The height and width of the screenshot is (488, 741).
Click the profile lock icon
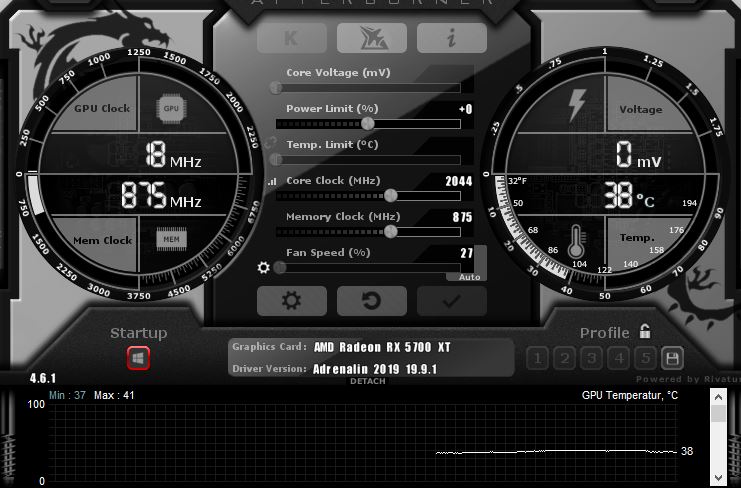645,331
